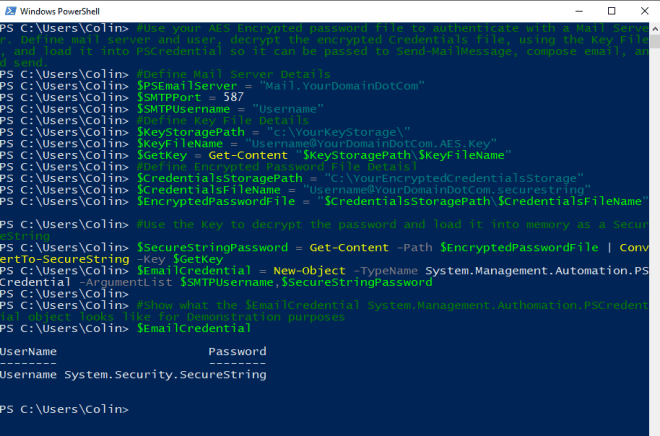Open the PowerShell window system menu icon
Image resolution: width=660 pixels, height=436 pixels.
pos(10,11)
